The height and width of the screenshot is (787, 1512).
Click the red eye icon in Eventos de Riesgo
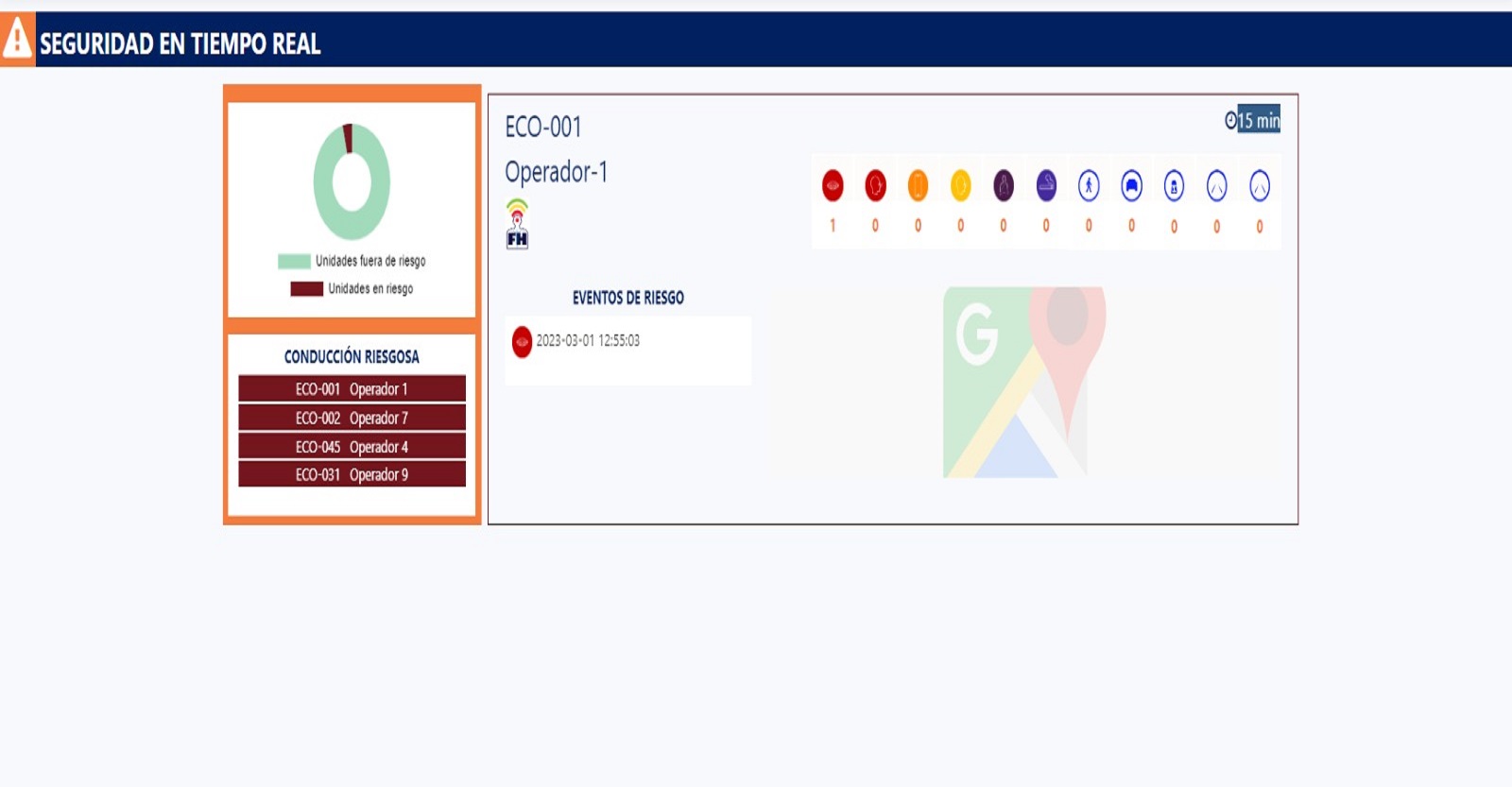coord(522,341)
